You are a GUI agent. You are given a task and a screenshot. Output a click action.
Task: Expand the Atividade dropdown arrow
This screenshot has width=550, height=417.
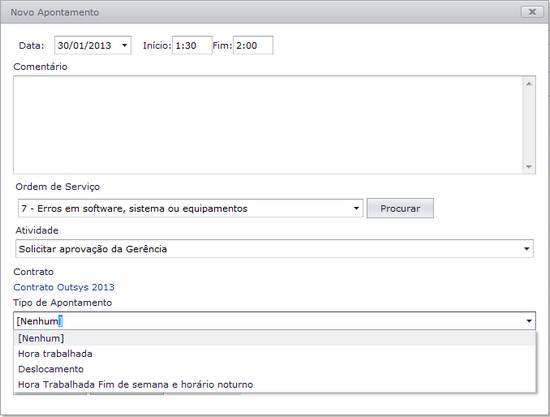coord(526,249)
